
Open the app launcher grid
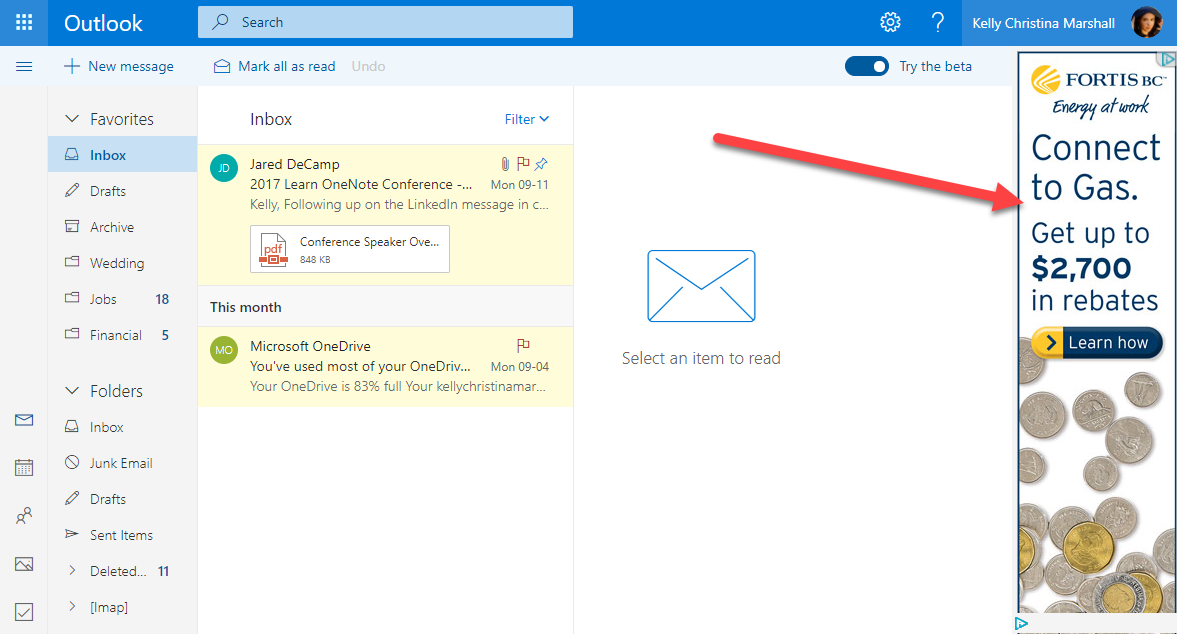click(x=24, y=23)
